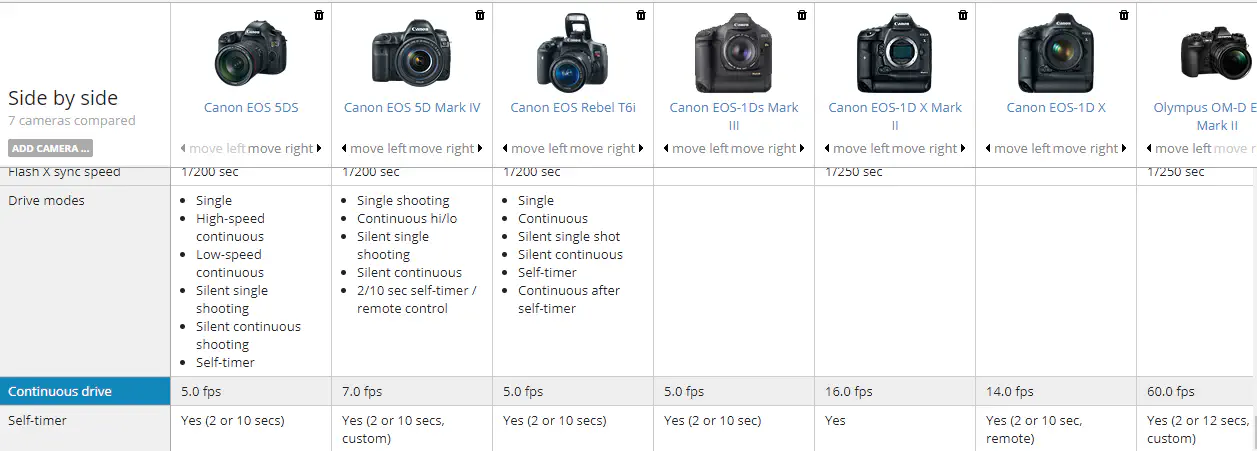The image size is (1257, 451).
Task: Open Canon EOS 5DS link
Action: pyautogui.click(x=251, y=107)
